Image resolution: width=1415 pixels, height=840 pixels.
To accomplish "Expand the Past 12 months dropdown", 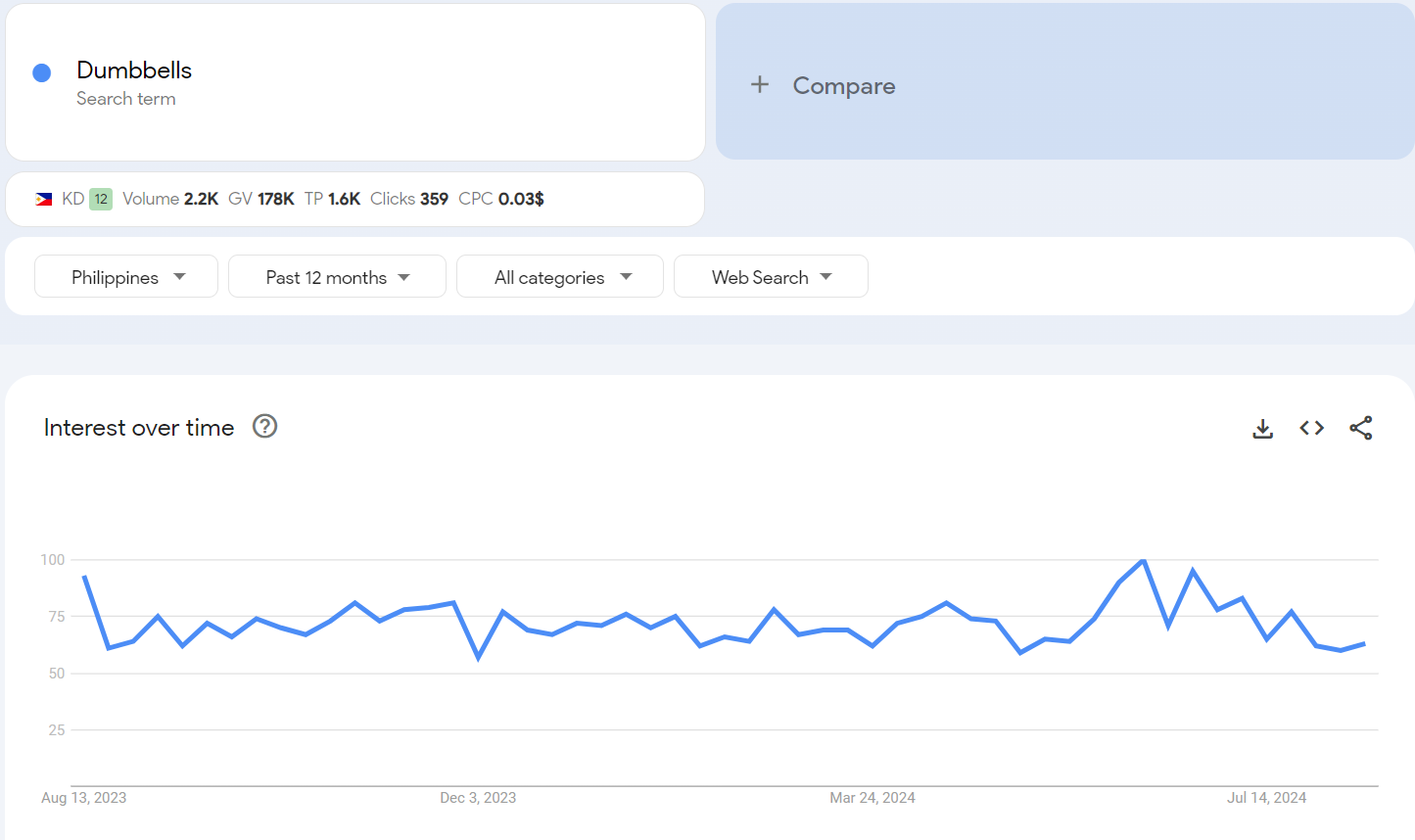I will (337, 277).
